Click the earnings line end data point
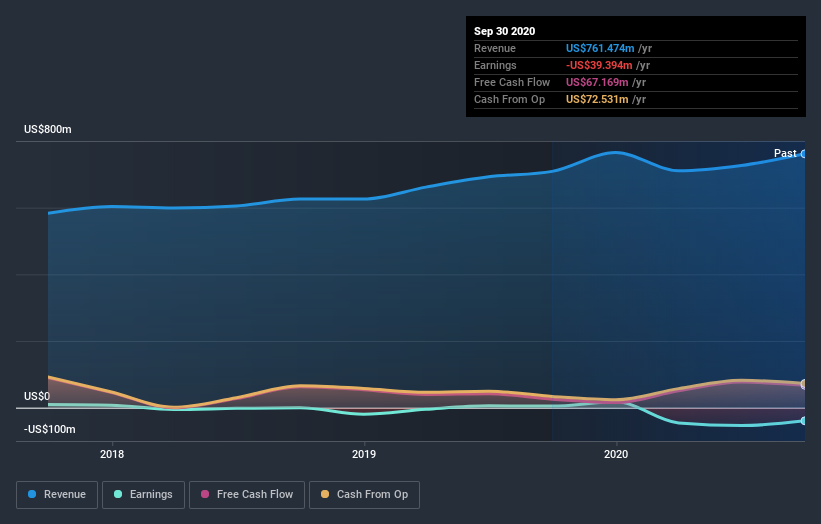 803,421
